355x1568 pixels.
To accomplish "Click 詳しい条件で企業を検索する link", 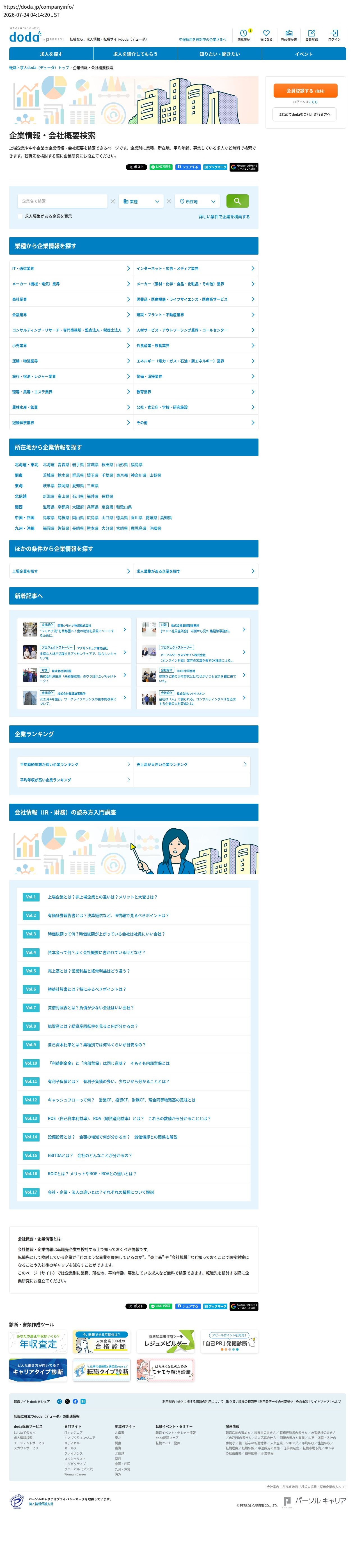I will point(224,217).
